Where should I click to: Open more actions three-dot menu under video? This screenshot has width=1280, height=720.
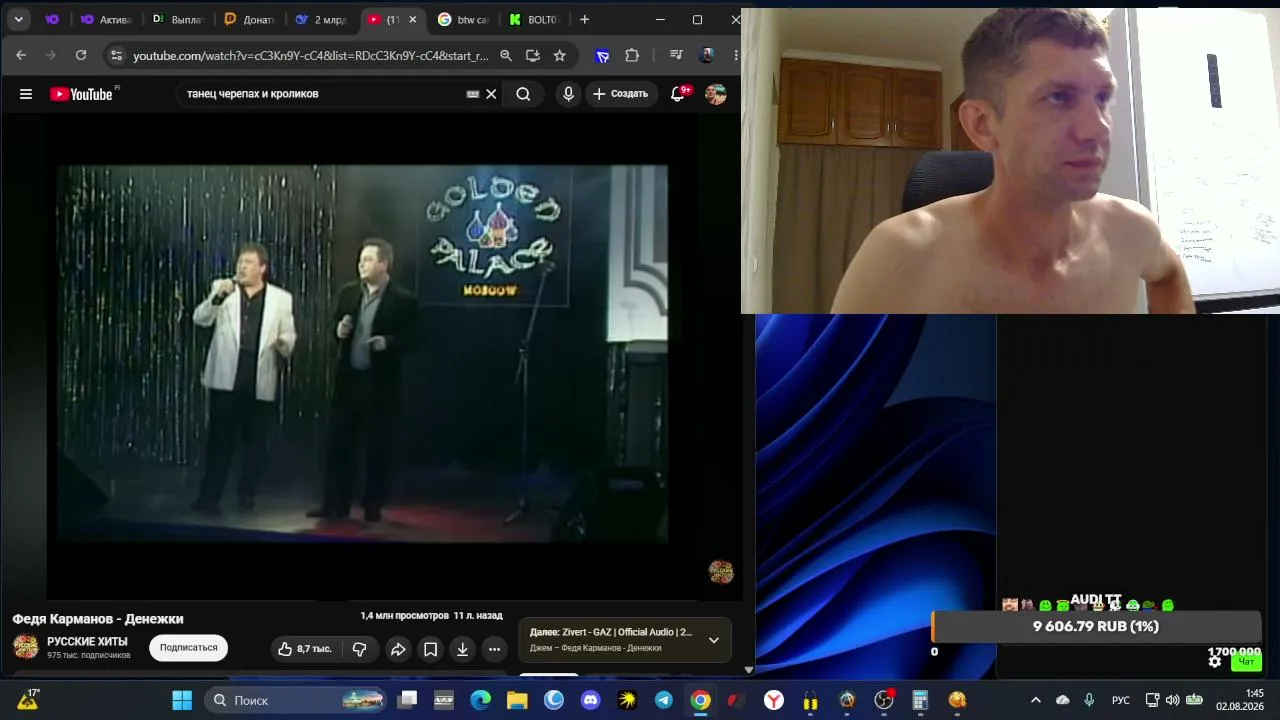494,649
